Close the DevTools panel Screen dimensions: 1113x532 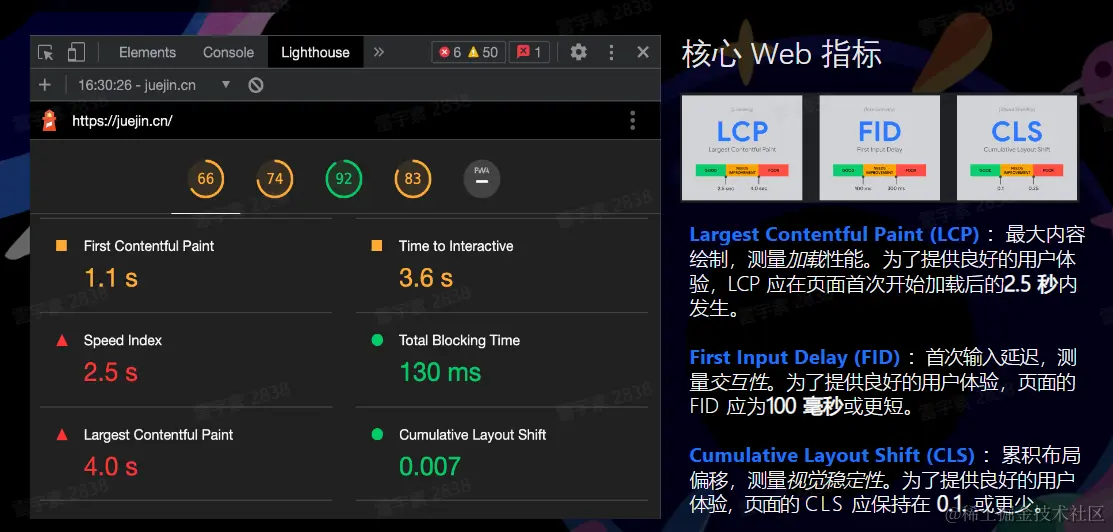coord(643,52)
